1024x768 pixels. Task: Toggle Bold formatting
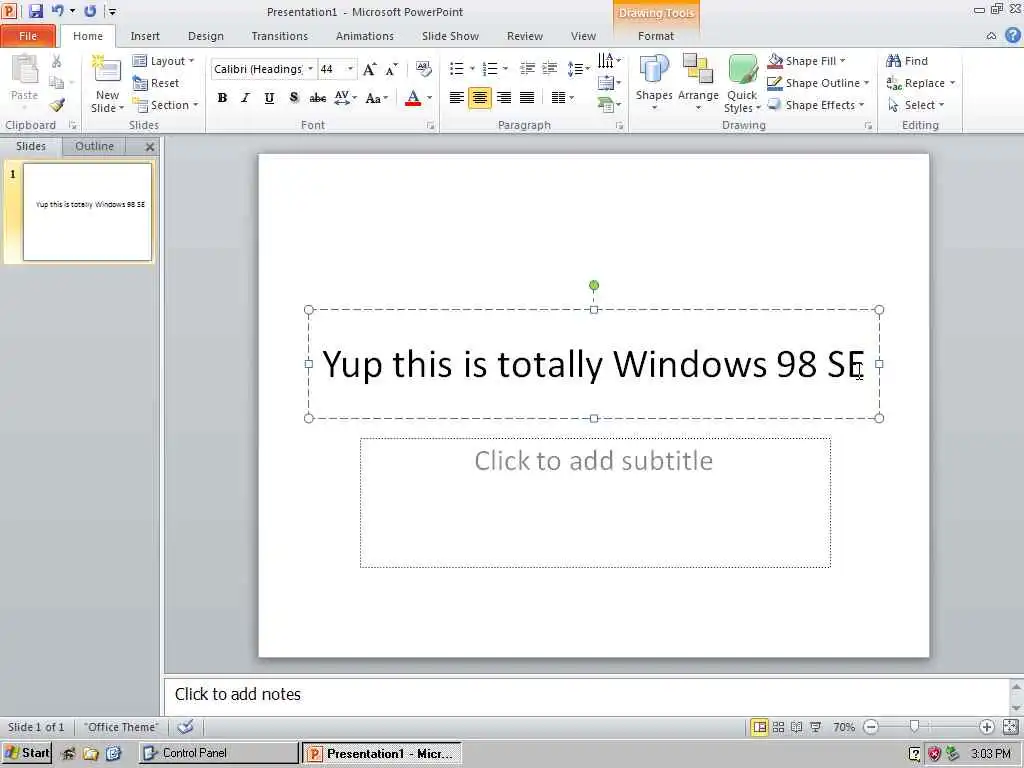point(222,98)
